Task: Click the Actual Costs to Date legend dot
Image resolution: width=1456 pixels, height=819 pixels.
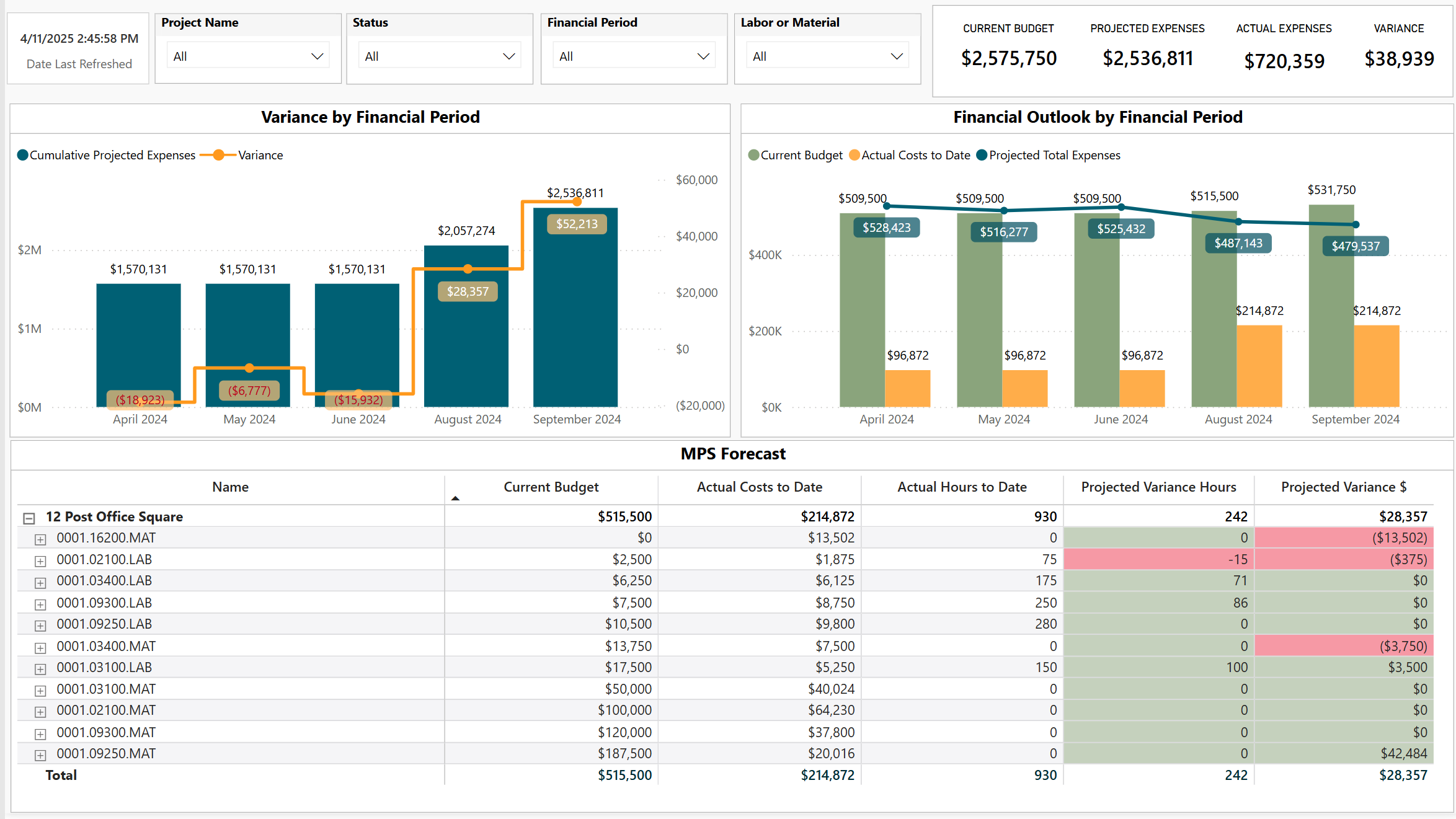Action: click(x=855, y=155)
